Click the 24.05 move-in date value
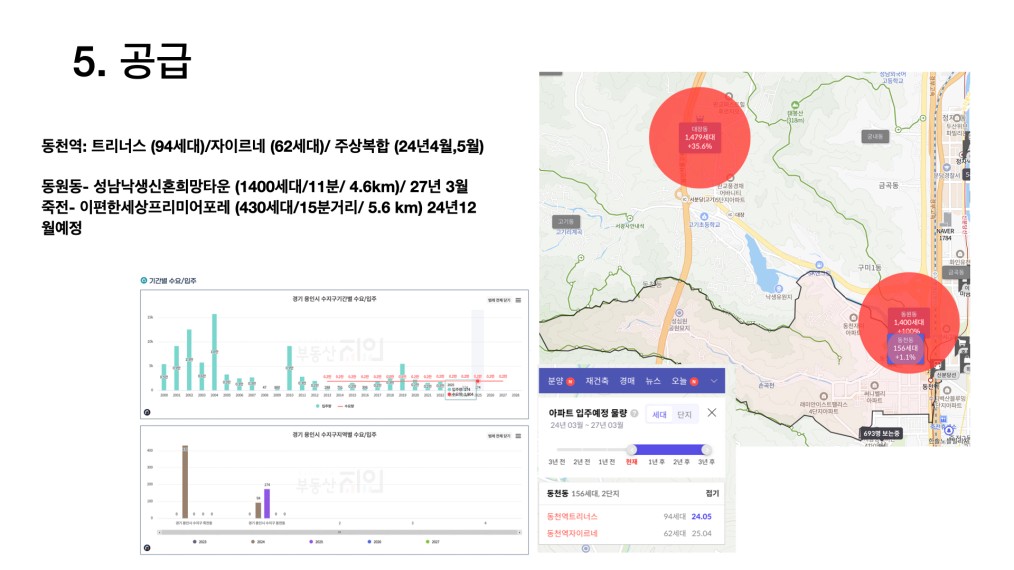The height and width of the screenshot is (570, 1014). [702, 516]
